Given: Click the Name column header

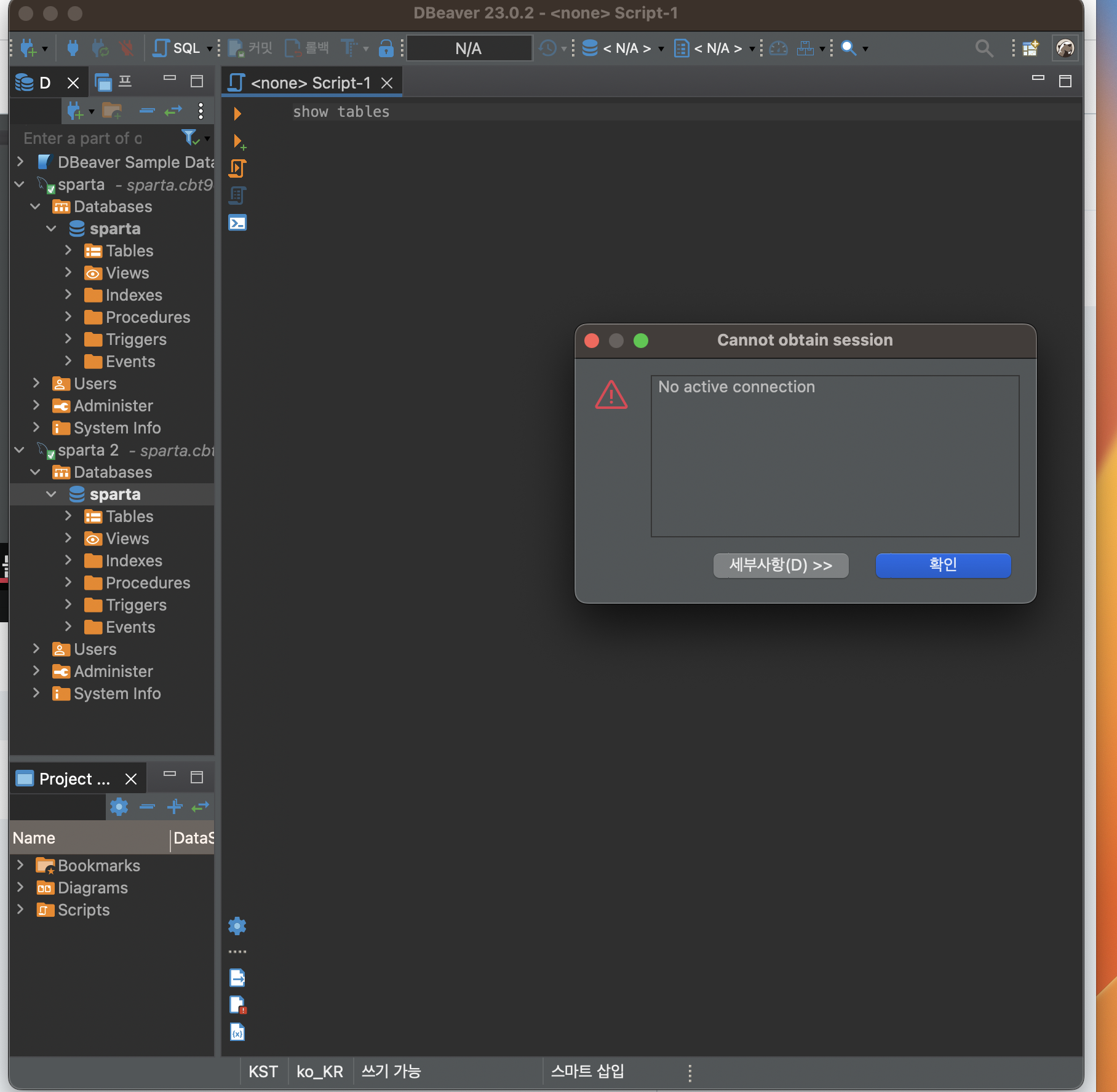Looking at the screenshot, I should pyautogui.click(x=90, y=838).
